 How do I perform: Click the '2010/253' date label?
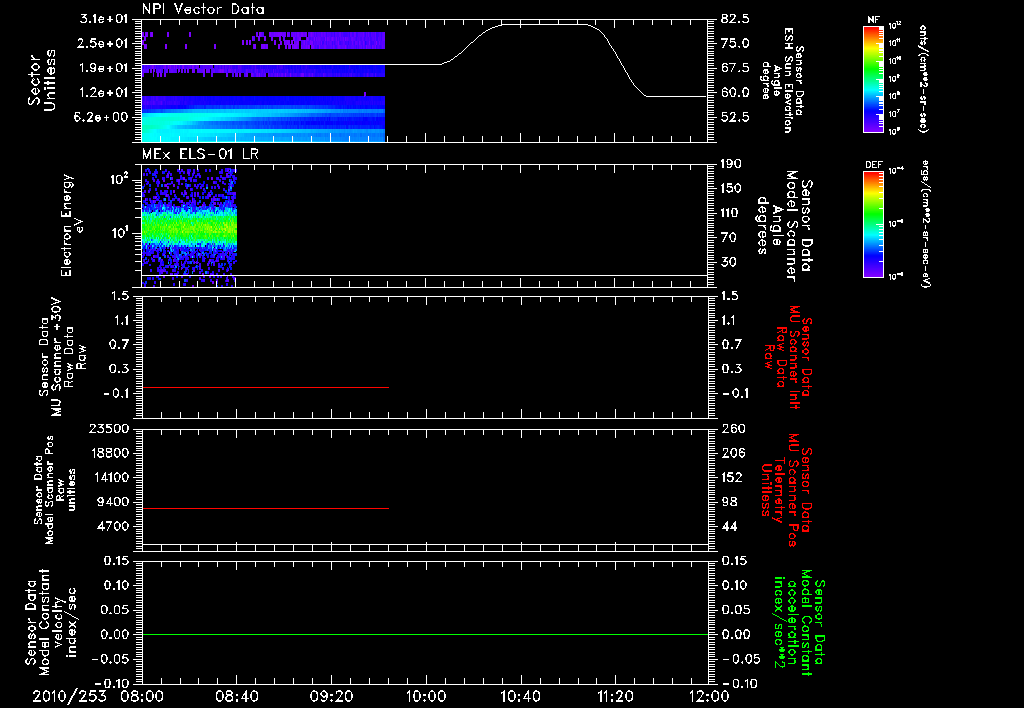[69, 697]
